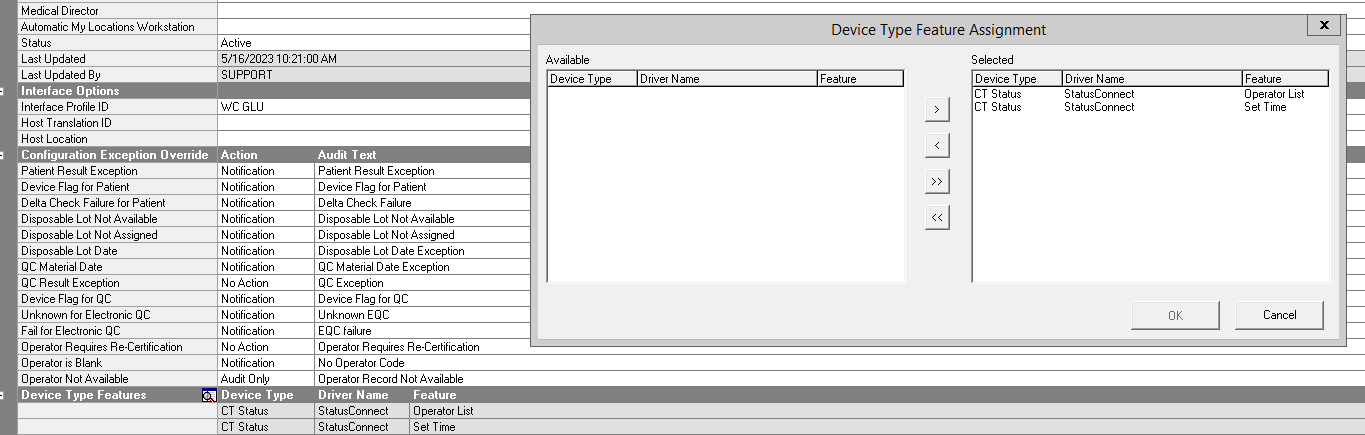This screenshot has height=435, width=1365.
Task: Add all features with >> button
Action: click(936, 181)
